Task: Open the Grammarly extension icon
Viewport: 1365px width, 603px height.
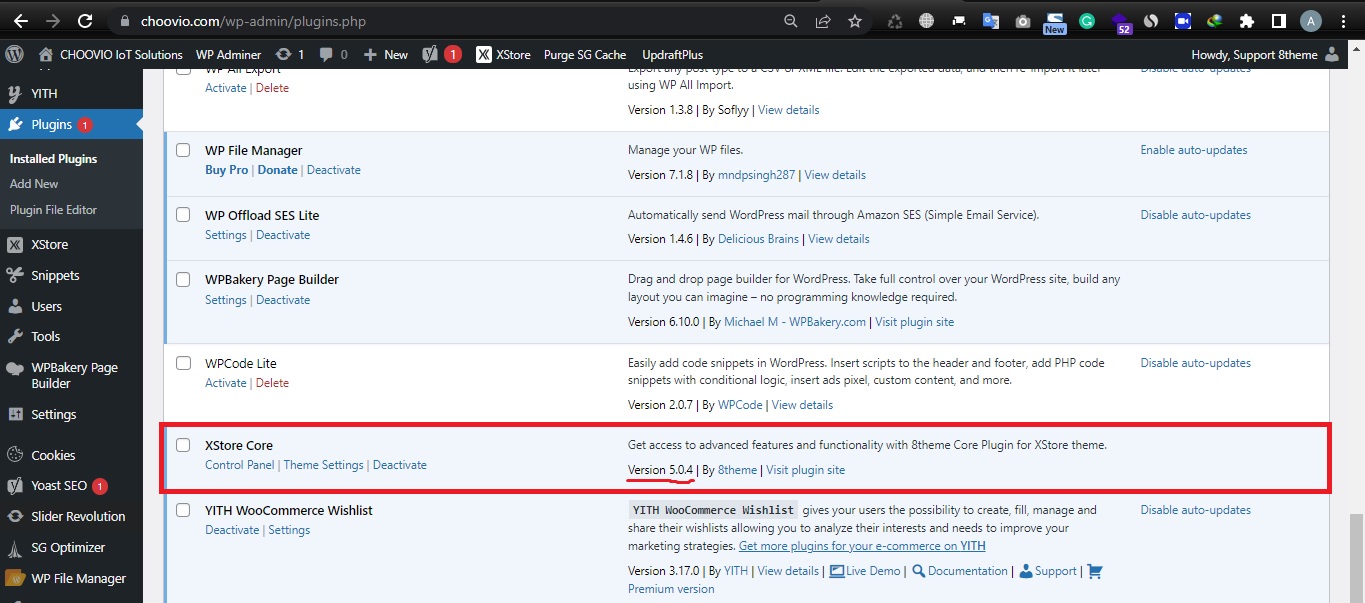Action: point(1087,20)
